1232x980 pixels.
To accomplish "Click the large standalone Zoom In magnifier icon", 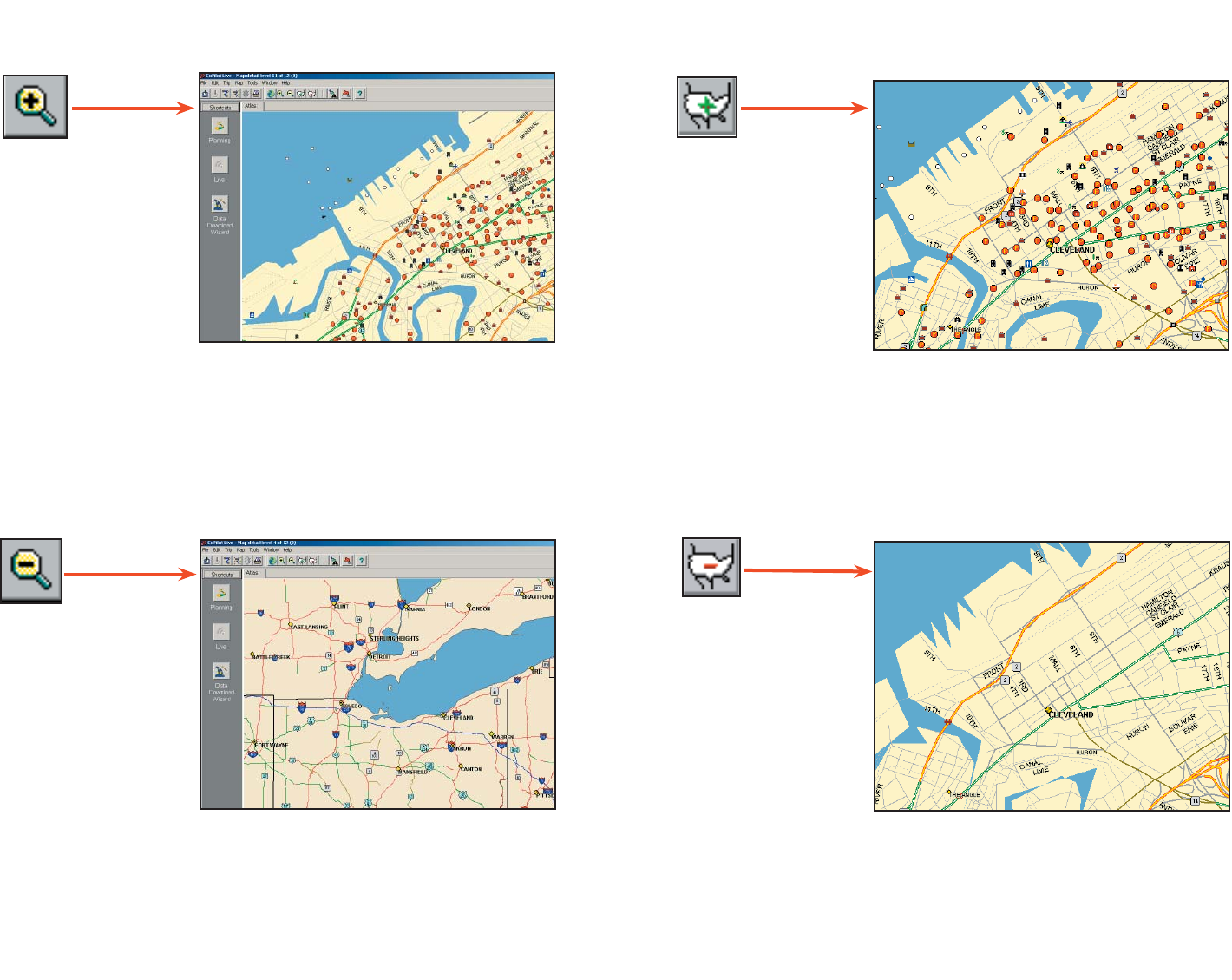I will click(36, 106).
